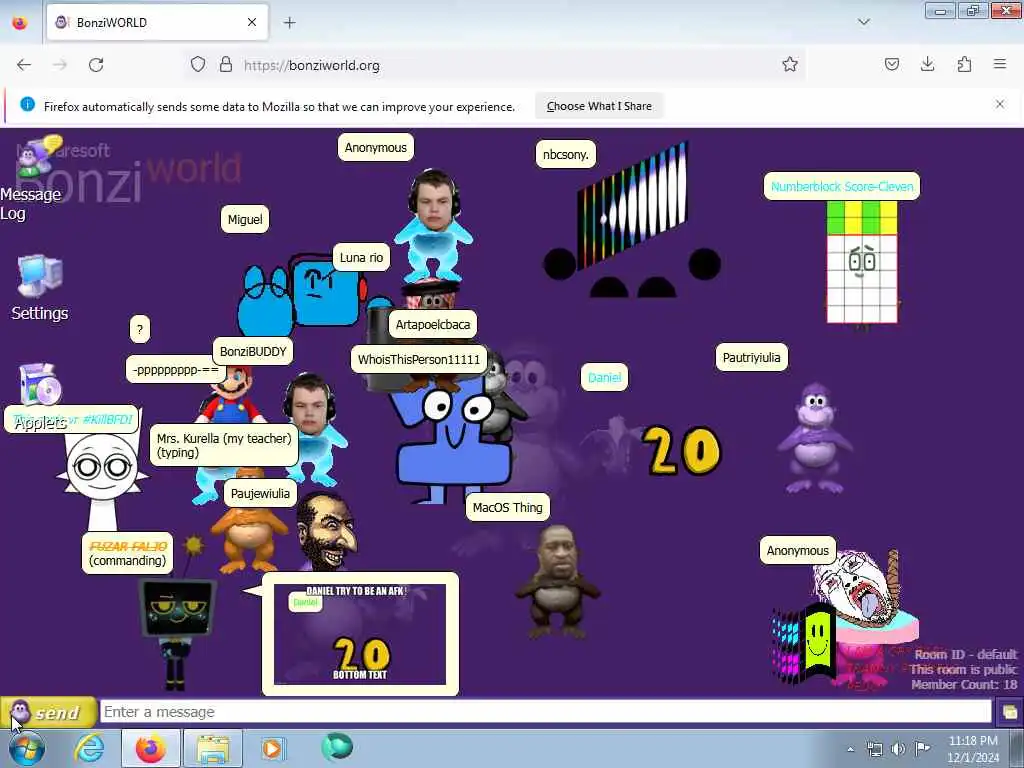Click the padlock site info icon
The width and height of the screenshot is (1024, 768).
[226, 65]
